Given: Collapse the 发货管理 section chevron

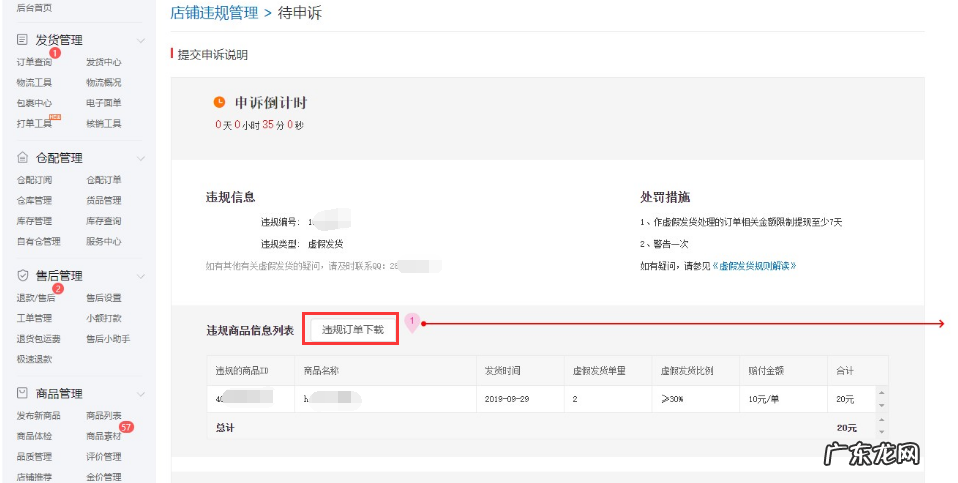Looking at the screenshot, I should coord(141,41).
